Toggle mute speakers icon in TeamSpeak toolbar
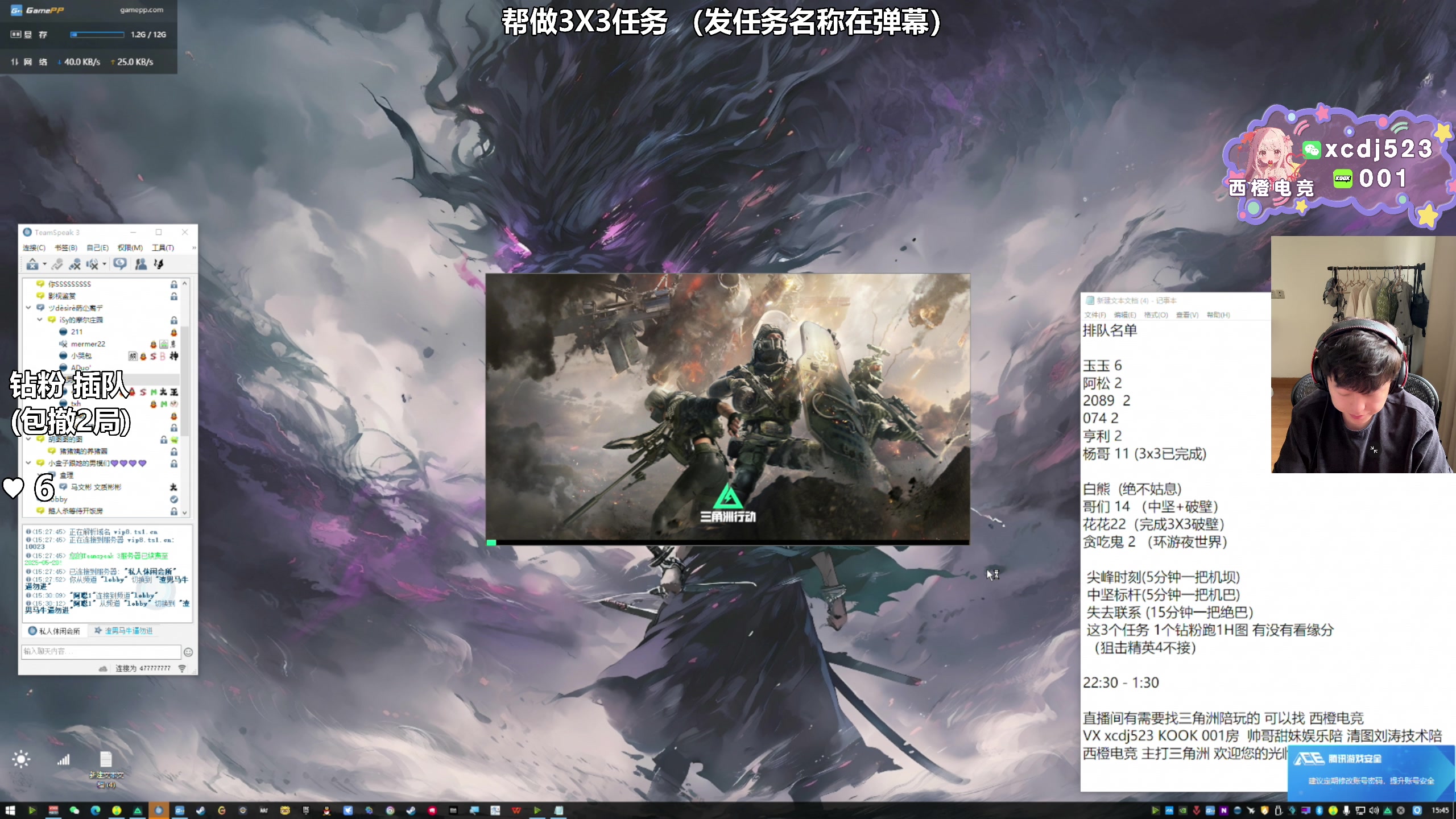Screen dimensions: 1456x819 [x=92, y=264]
